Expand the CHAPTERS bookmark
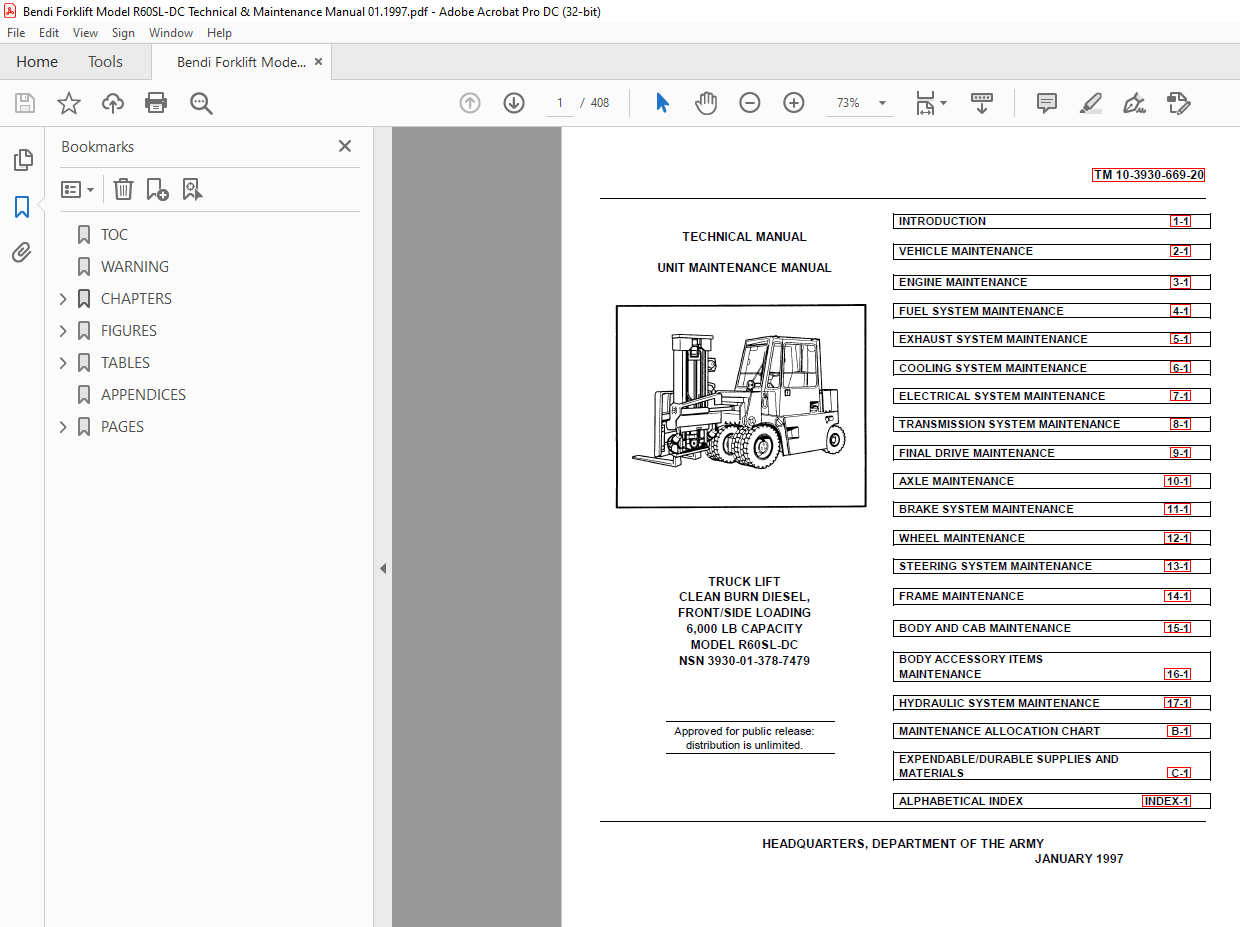1240x927 pixels. click(x=64, y=299)
